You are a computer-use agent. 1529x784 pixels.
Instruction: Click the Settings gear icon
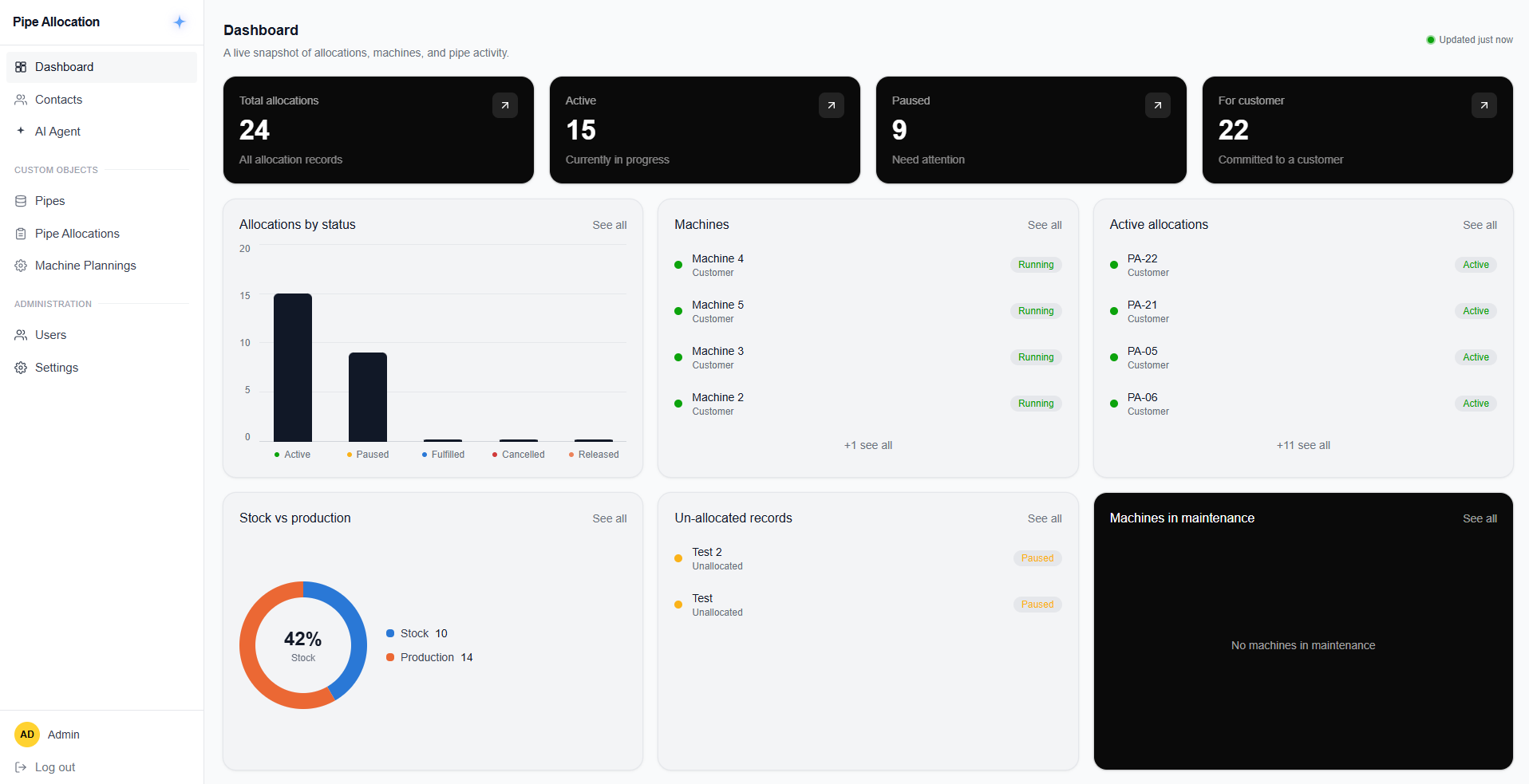(x=21, y=368)
